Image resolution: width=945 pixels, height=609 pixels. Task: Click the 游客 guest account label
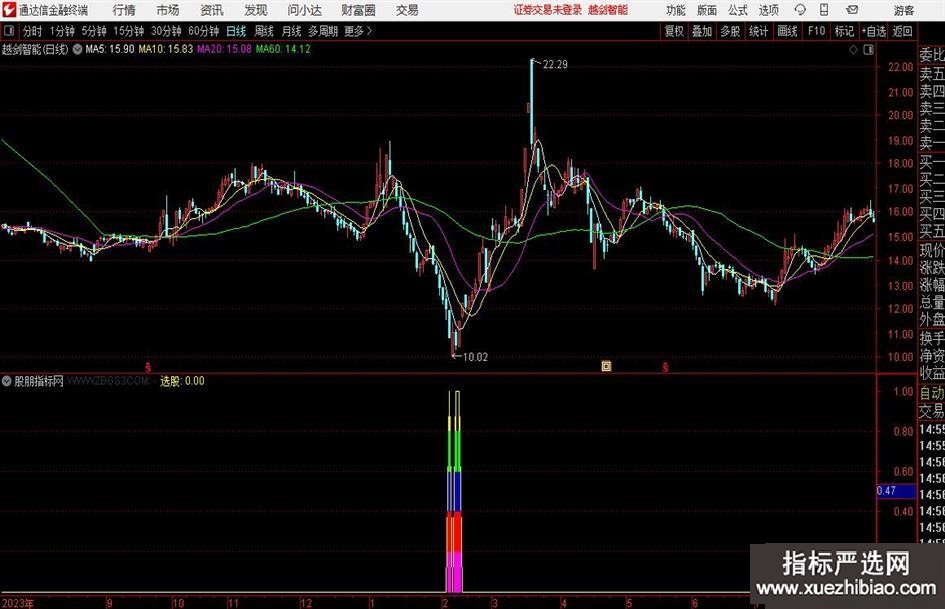(x=904, y=10)
